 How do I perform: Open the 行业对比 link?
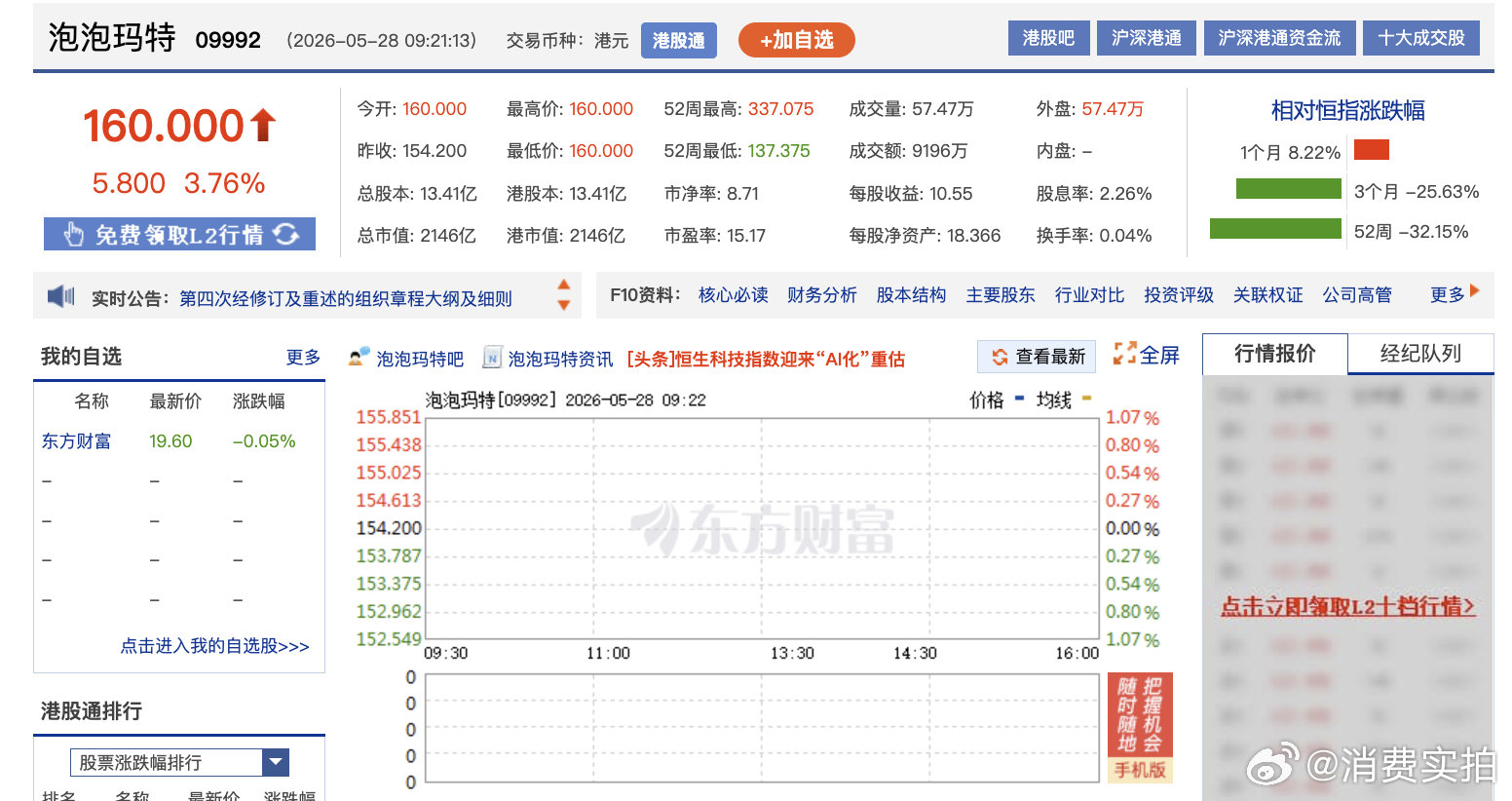click(x=1089, y=294)
